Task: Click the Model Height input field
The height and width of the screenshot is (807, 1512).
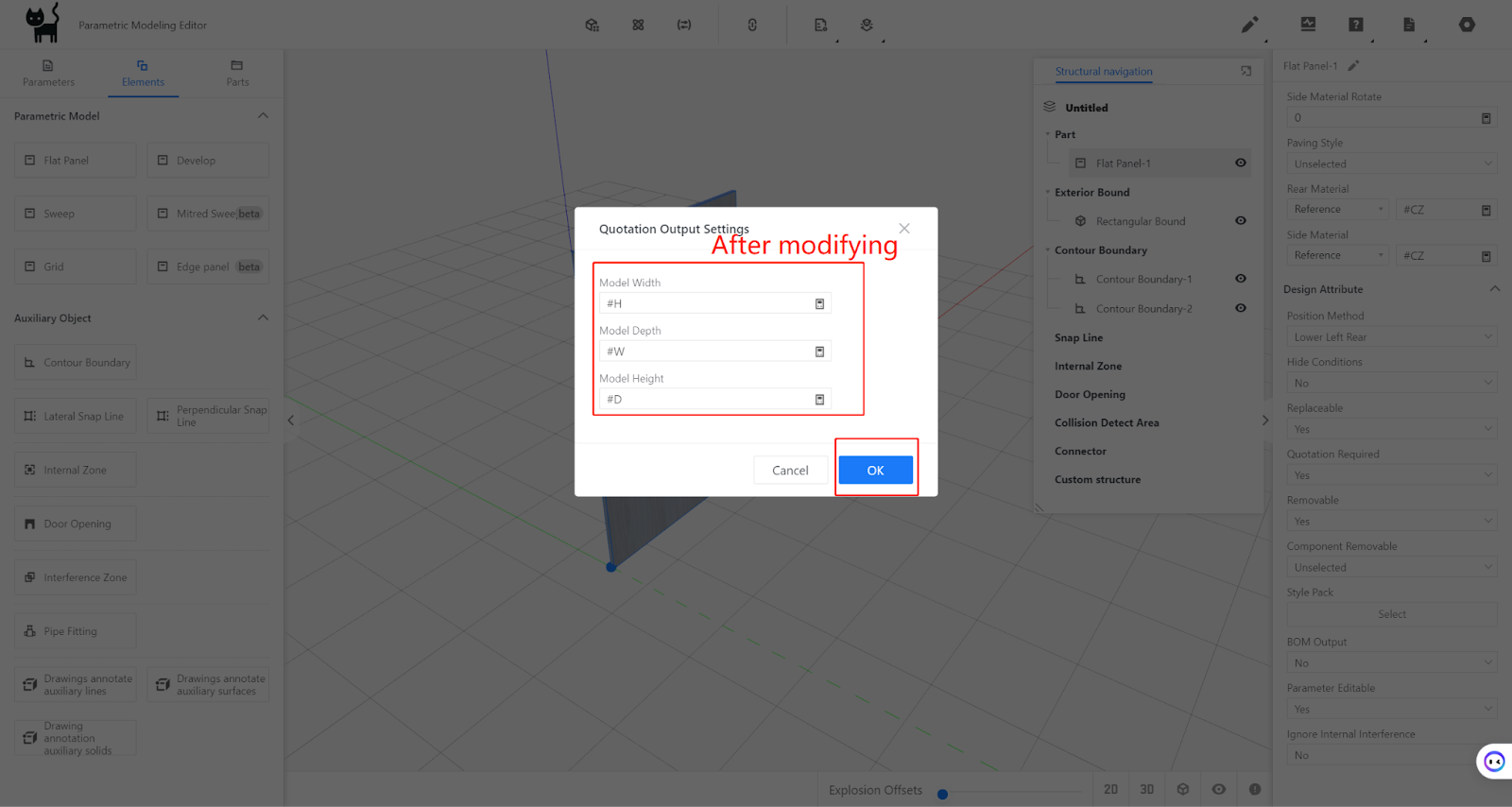Action: tap(714, 400)
